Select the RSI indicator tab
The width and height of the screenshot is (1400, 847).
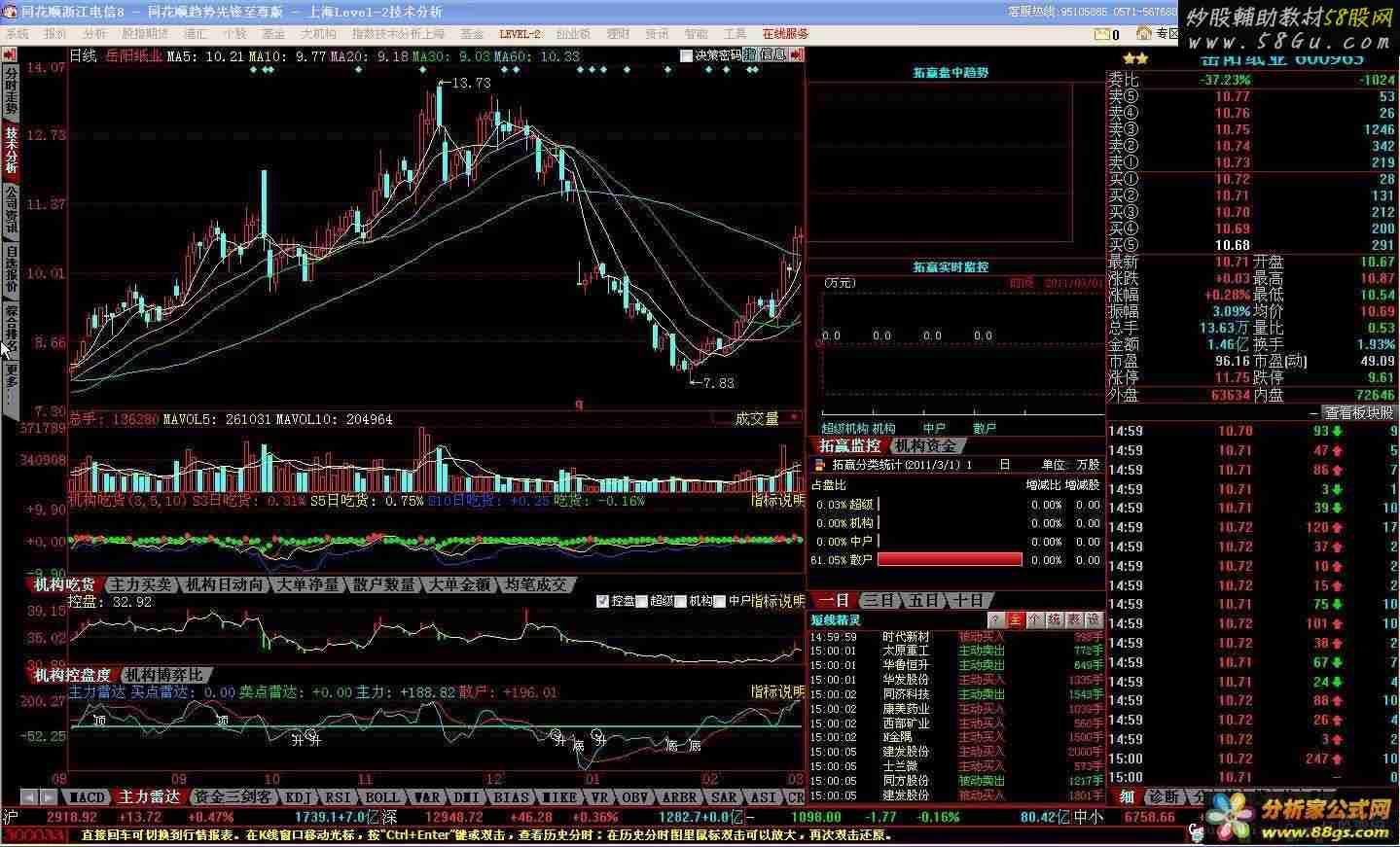[x=337, y=796]
